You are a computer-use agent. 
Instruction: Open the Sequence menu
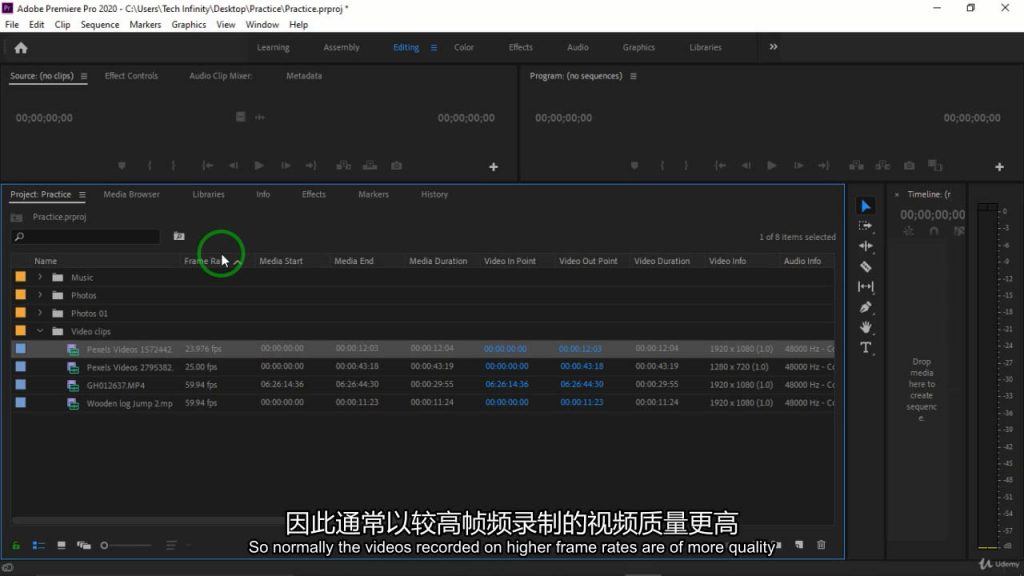pos(100,25)
